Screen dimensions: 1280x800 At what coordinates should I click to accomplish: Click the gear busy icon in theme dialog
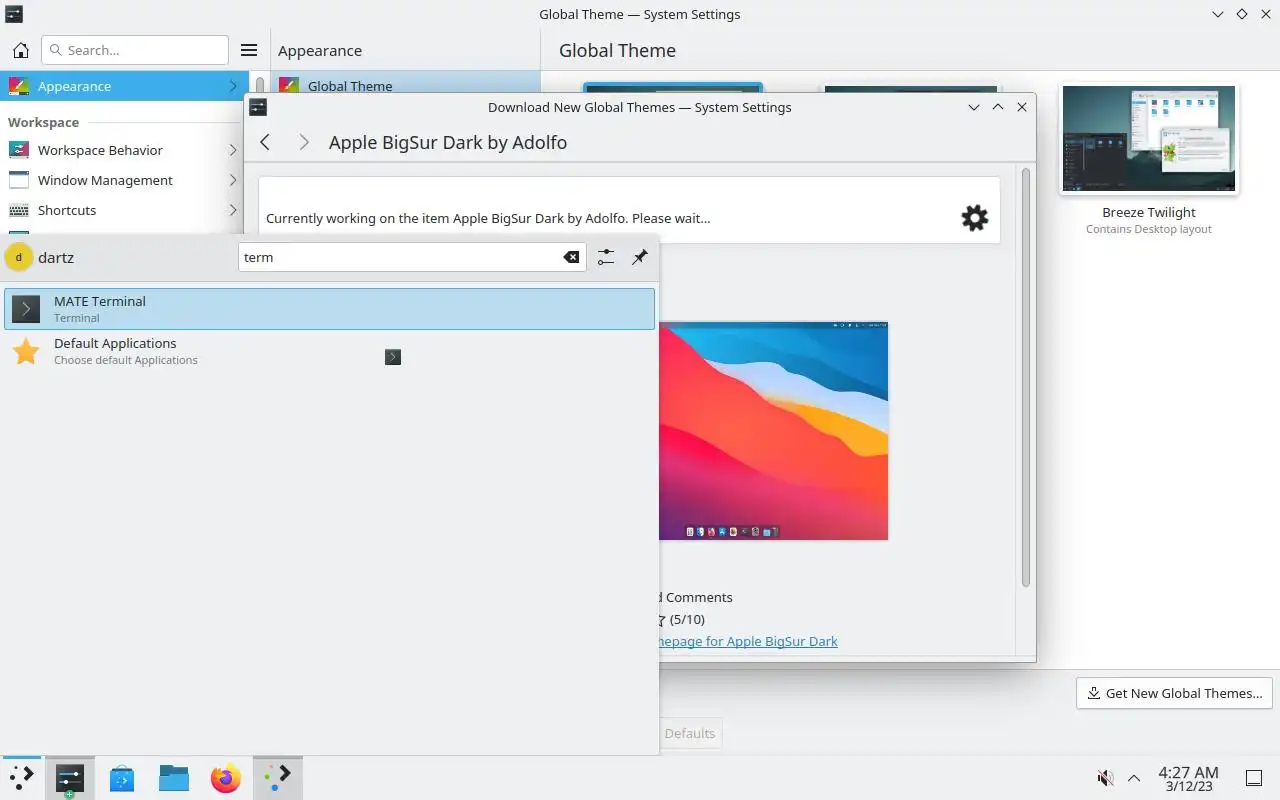click(x=975, y=218)
